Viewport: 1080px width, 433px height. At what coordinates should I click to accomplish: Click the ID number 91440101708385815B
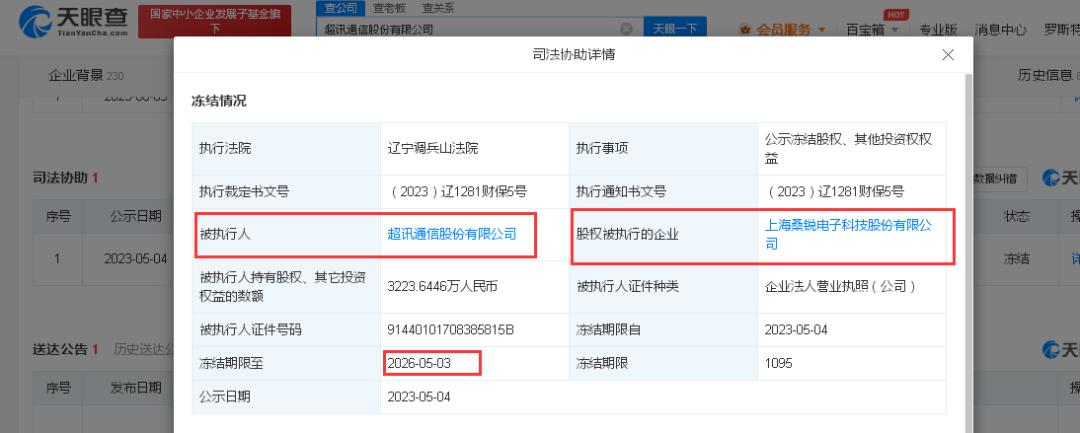coord(450,330)
